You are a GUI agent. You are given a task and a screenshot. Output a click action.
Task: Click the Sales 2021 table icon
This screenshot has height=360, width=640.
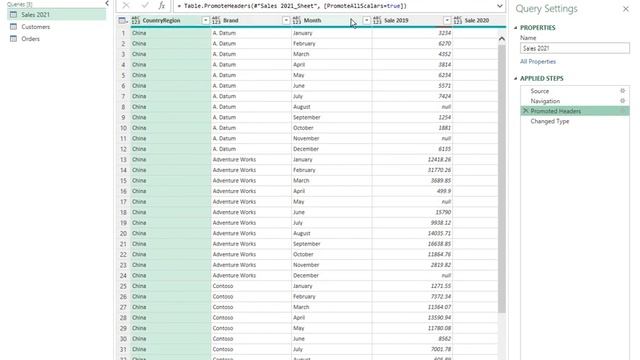pos(13,15)
